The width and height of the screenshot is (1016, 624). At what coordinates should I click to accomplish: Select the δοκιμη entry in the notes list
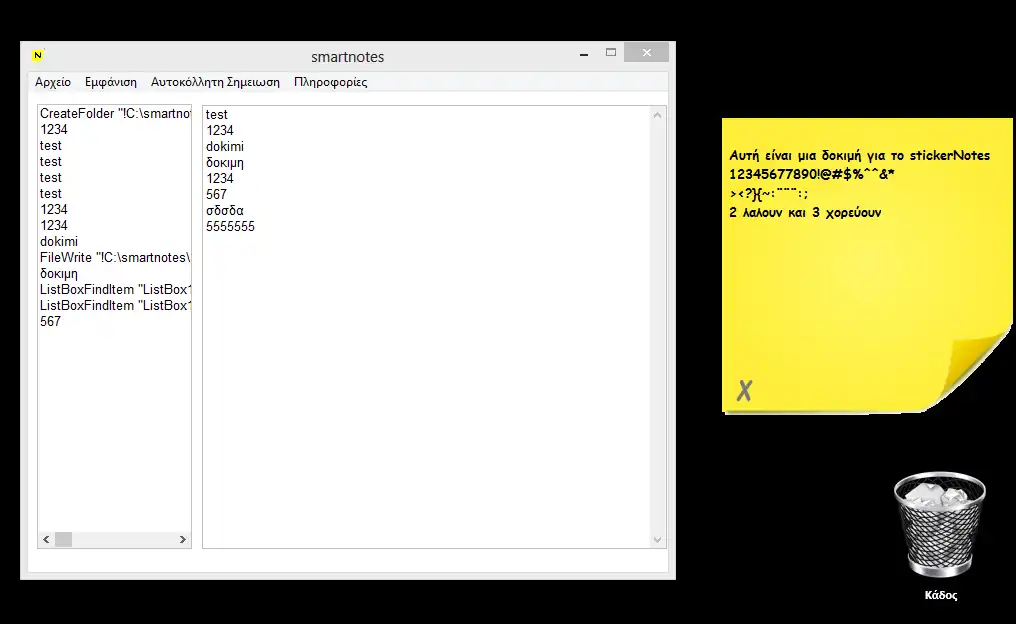pyautogui.click(x=115, y=273)
